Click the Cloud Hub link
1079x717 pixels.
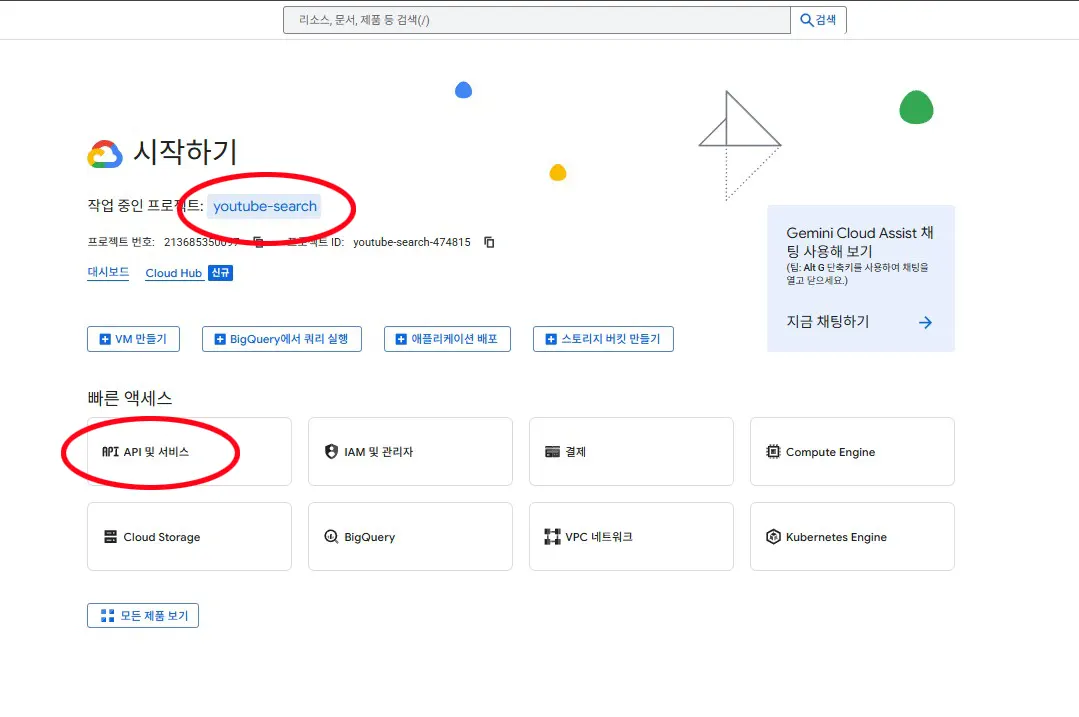click(x=172, y=272)
